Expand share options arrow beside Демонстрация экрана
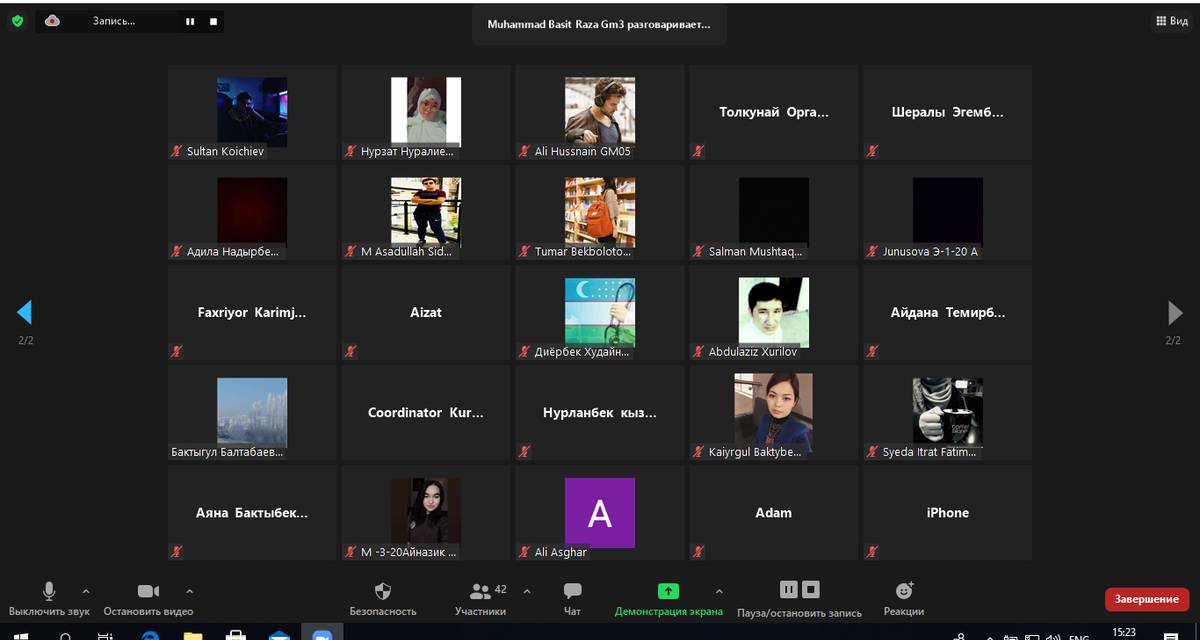 pos(719,590)
